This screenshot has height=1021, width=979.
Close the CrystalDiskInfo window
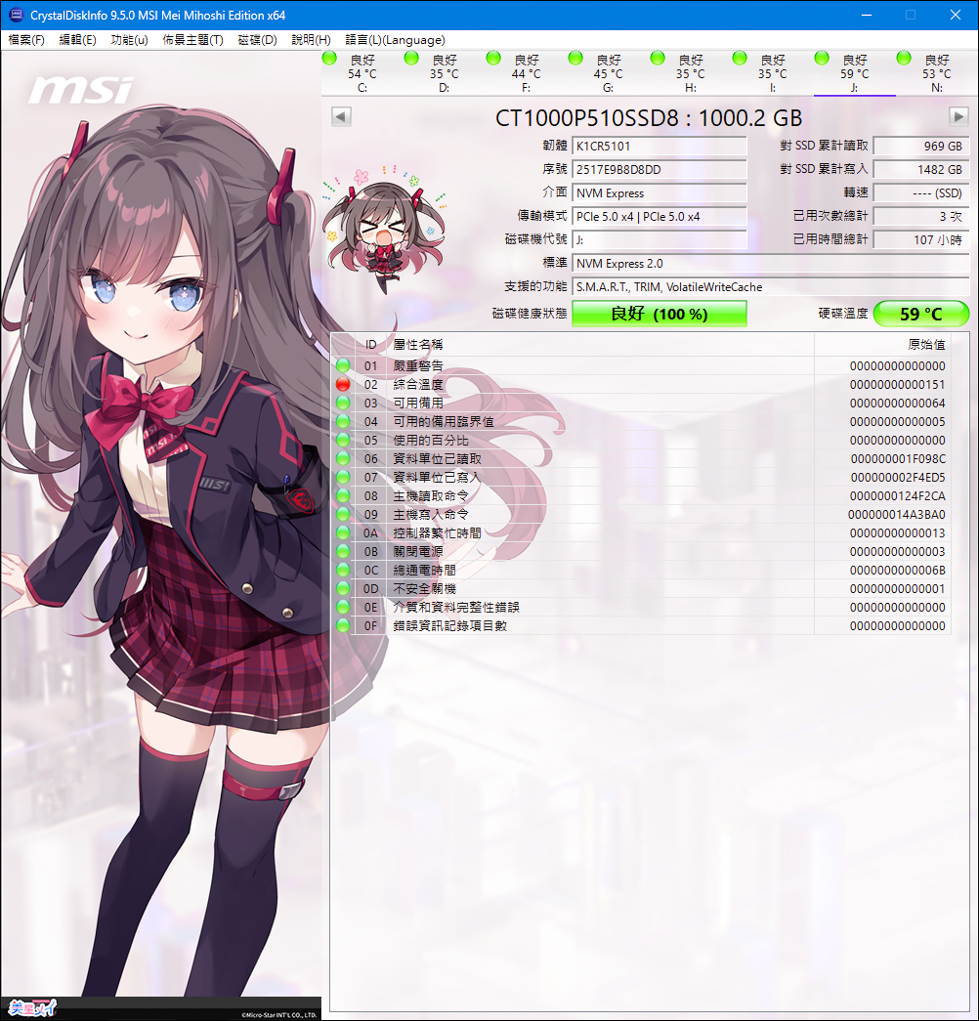coord(956,15)
